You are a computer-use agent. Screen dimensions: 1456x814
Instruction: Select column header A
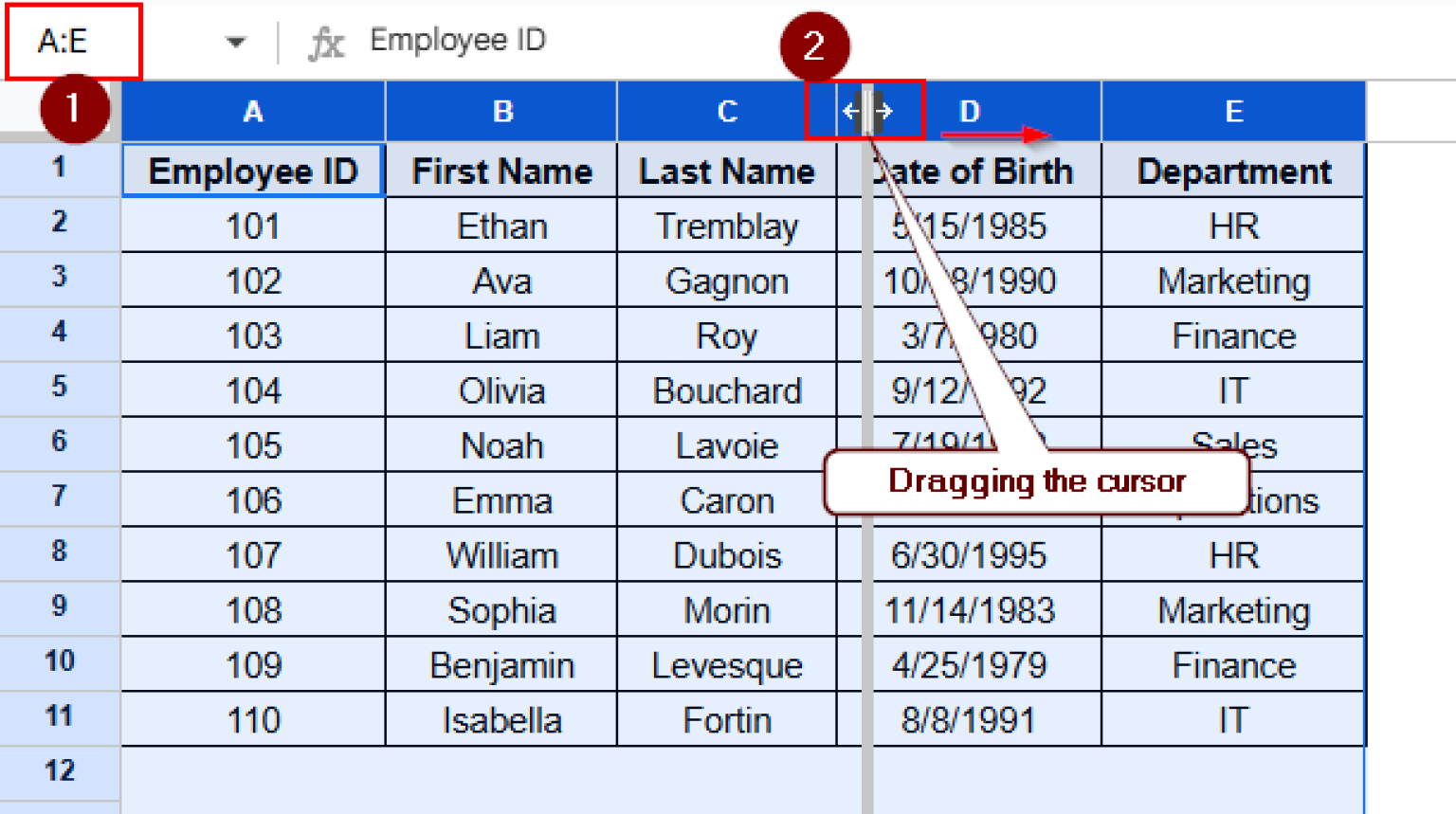pos(252,111)
